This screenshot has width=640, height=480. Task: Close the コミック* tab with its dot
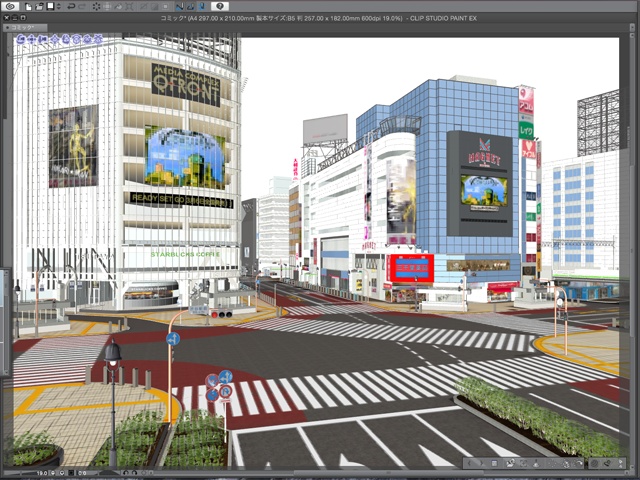click(x=7, y=28)
